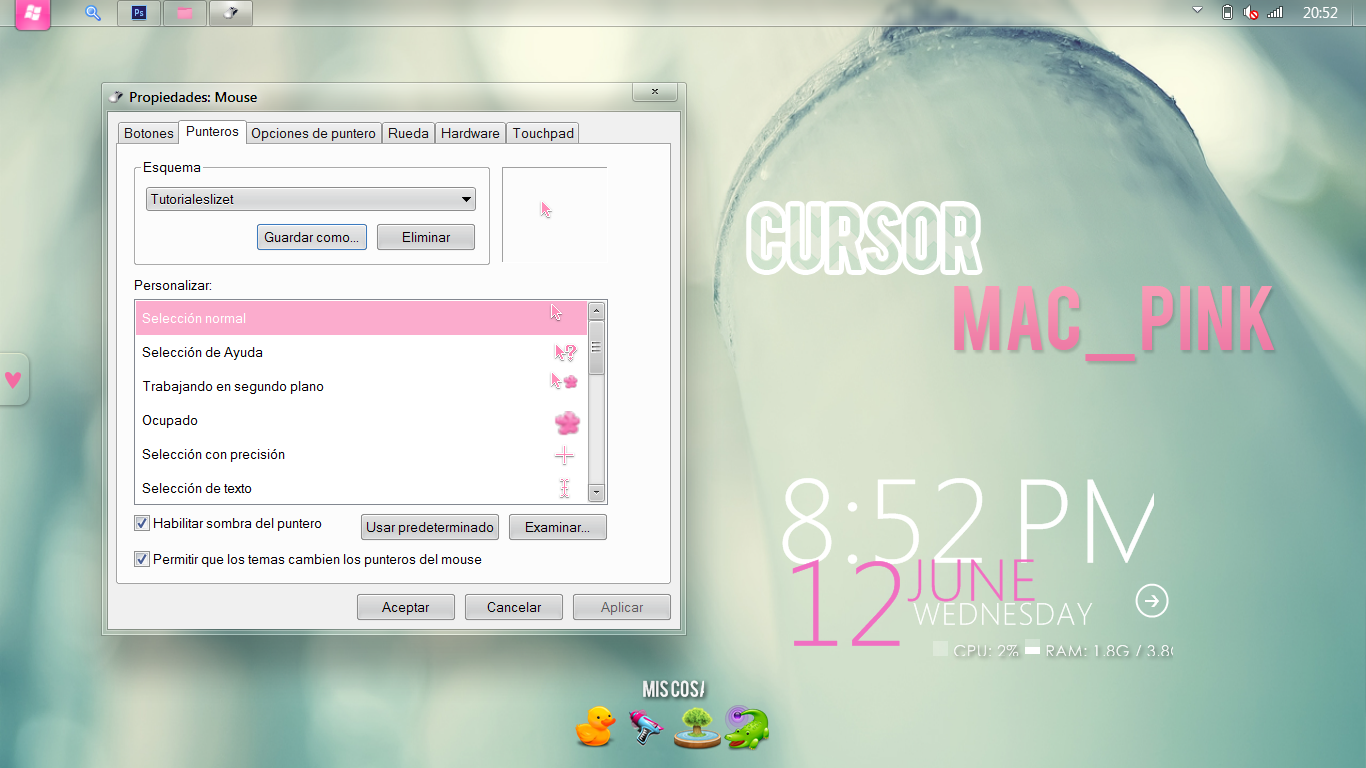
Task: Click the mouse settings icon in the taskbar
Action: coord(230,13)
